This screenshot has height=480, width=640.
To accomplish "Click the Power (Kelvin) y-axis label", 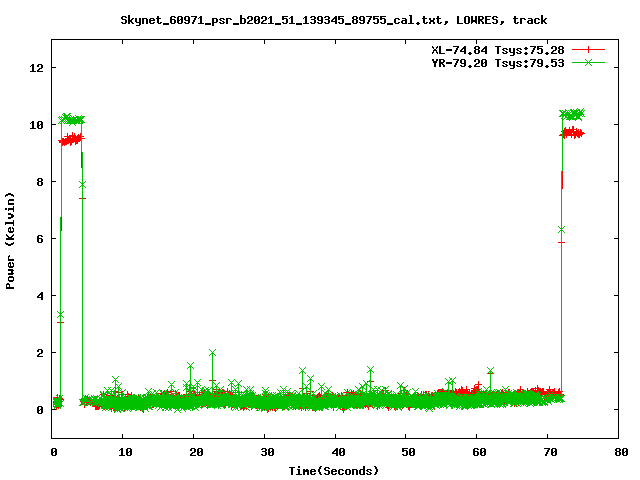I will pos(10,240).
